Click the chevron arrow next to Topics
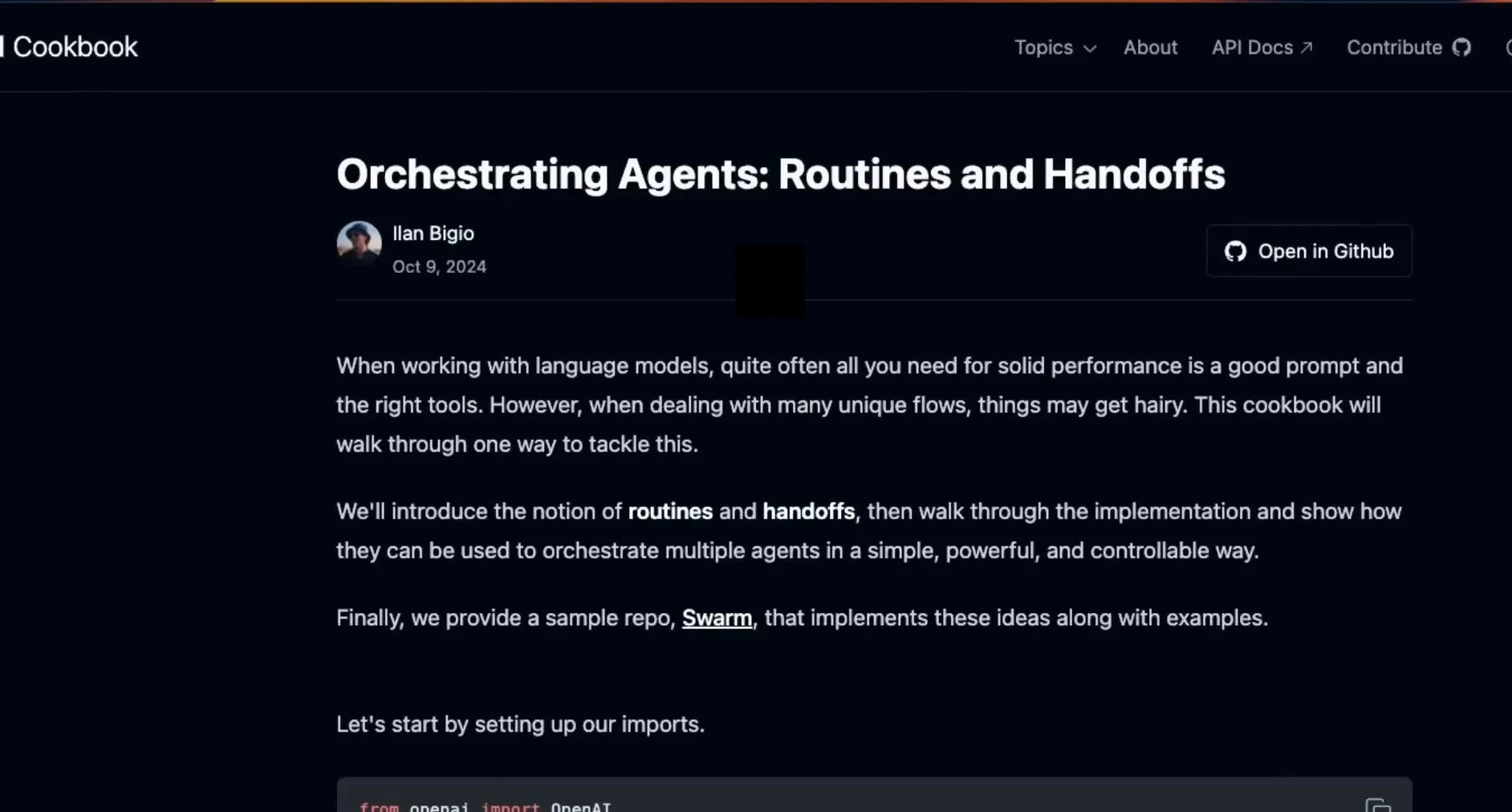The height and width of the screenshot is (812, 1512). pyautogui.click(x=1090, y=49)
